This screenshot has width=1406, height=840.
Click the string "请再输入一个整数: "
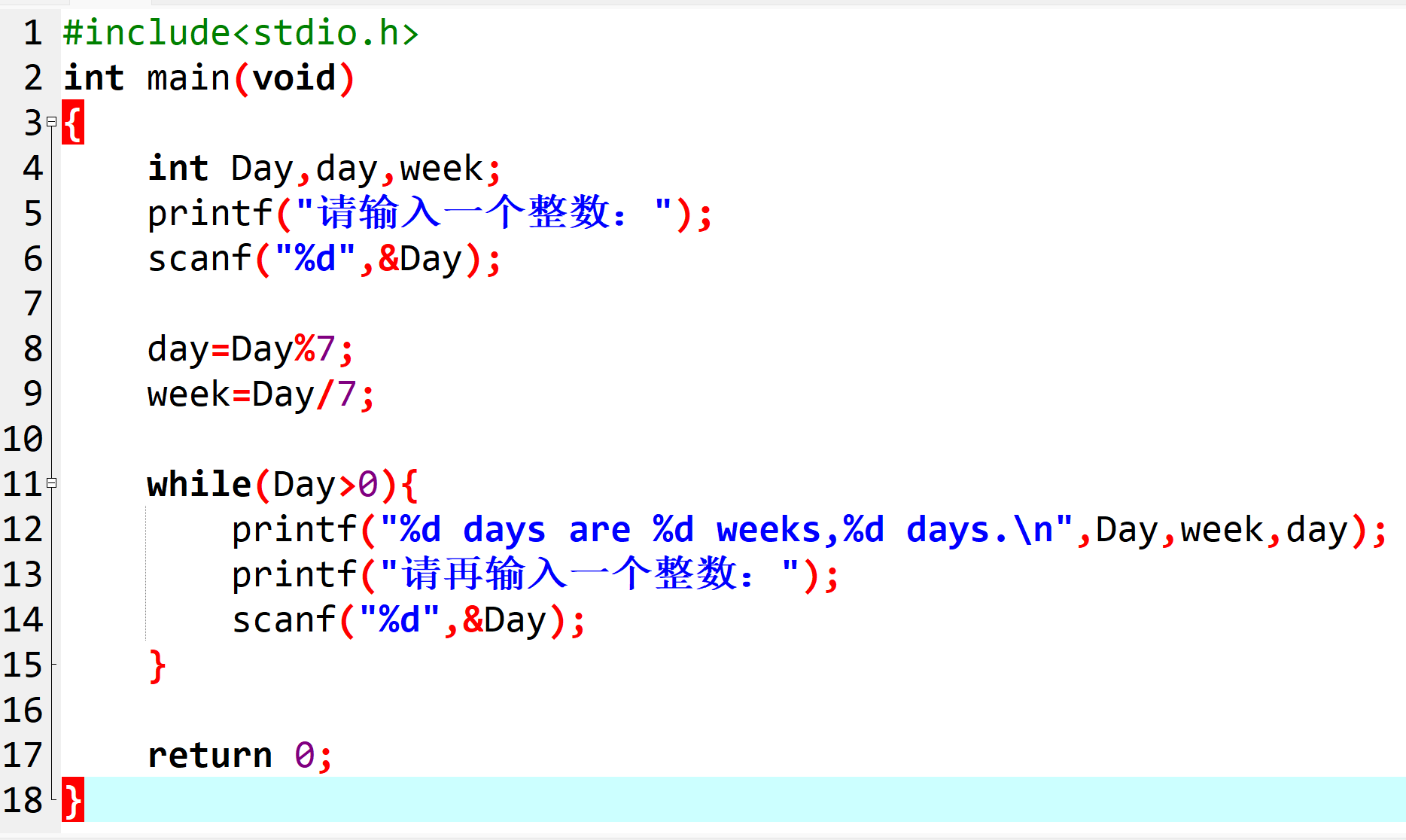click(x=589, y=574)
